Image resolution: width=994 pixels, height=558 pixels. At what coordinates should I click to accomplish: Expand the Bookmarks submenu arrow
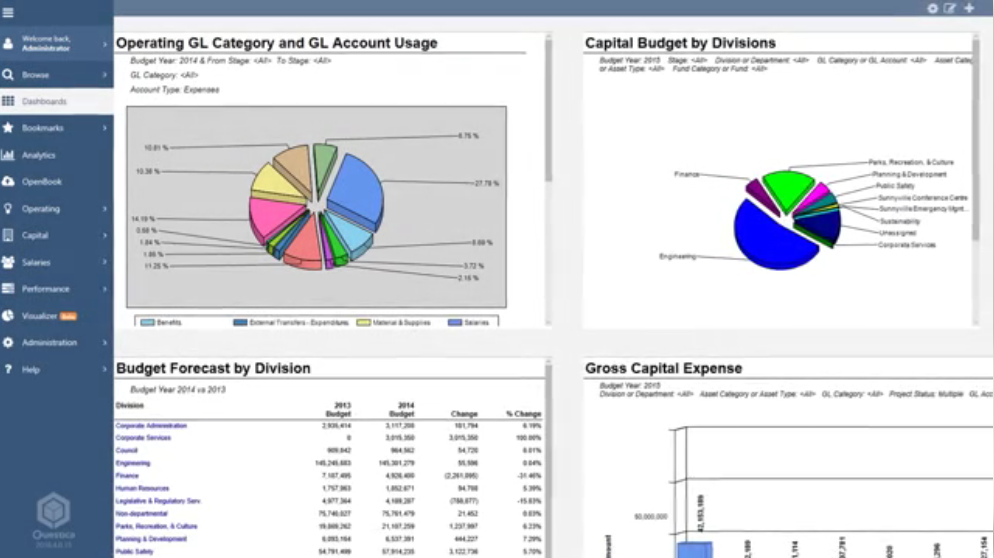[x=105, y=128]
